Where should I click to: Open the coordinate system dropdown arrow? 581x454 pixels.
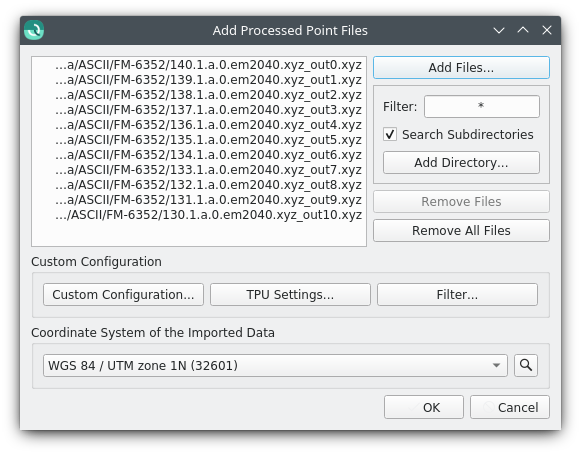[496, 365]
